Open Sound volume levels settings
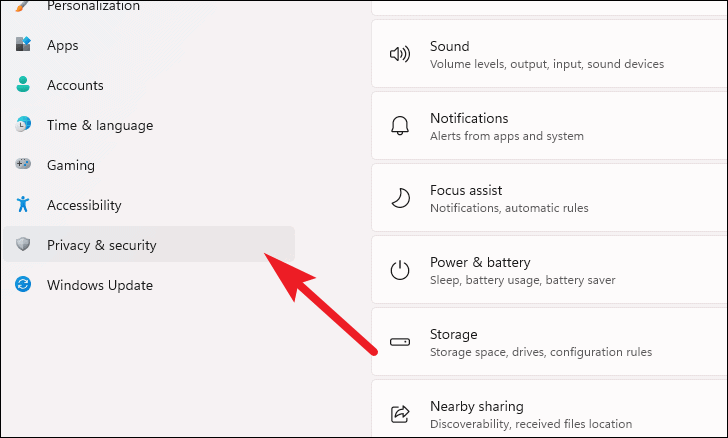 549,54
